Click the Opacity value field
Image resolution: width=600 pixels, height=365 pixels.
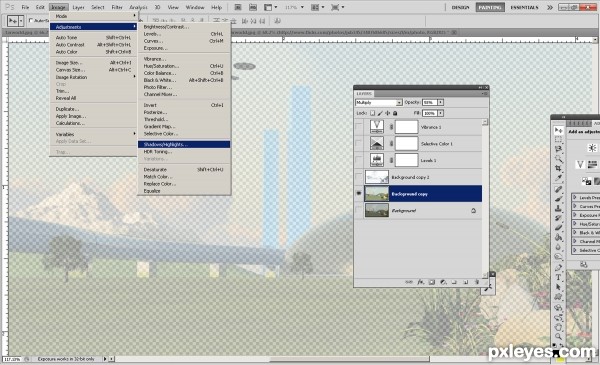click(x=429, y=103)
